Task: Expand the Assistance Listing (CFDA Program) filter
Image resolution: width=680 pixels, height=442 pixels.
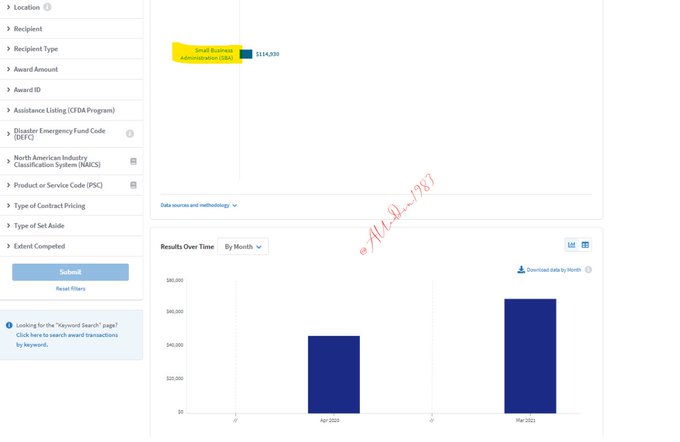Action: [63, 110]
